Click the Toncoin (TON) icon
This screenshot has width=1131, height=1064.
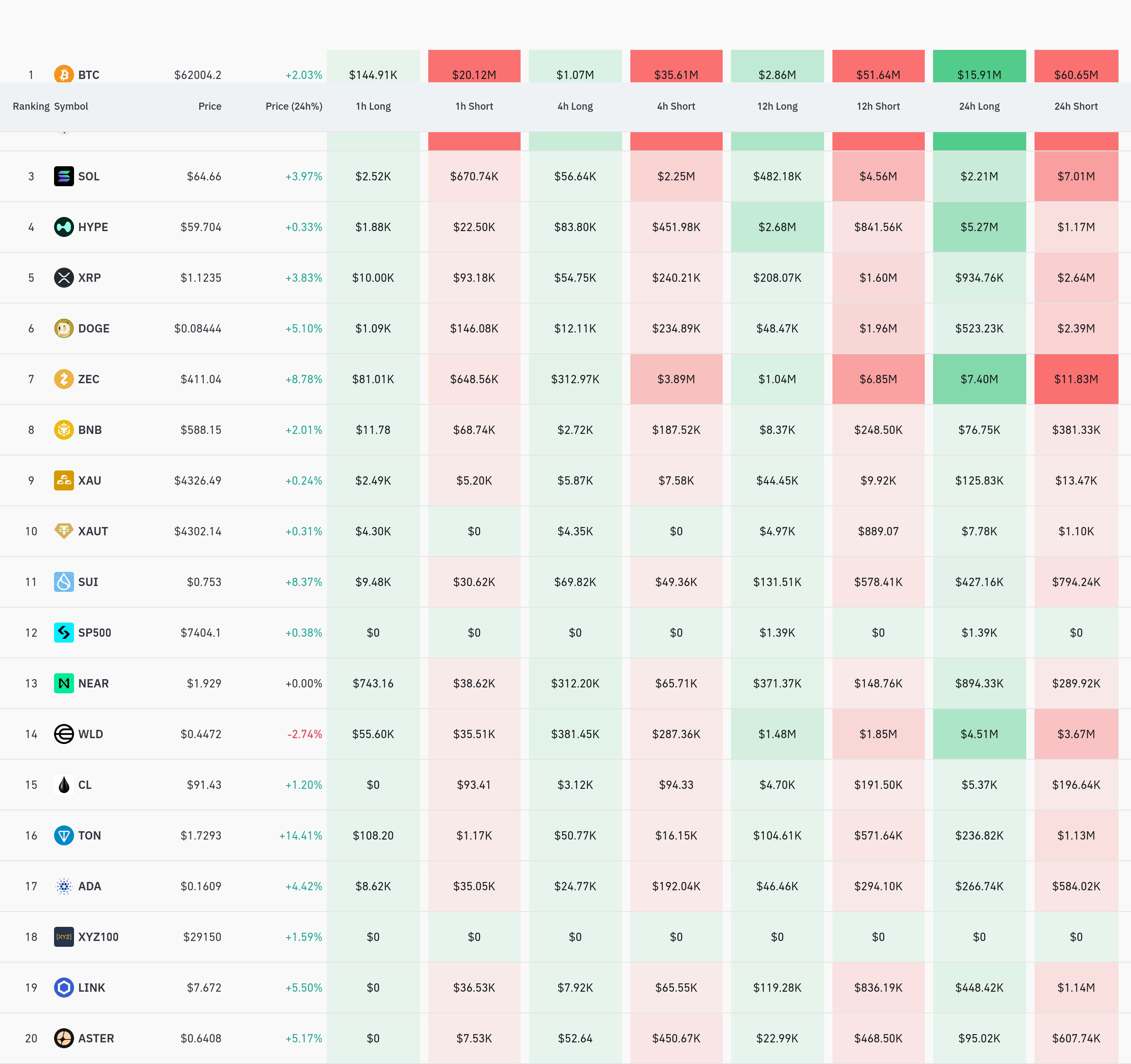click(x=64, y=835)
